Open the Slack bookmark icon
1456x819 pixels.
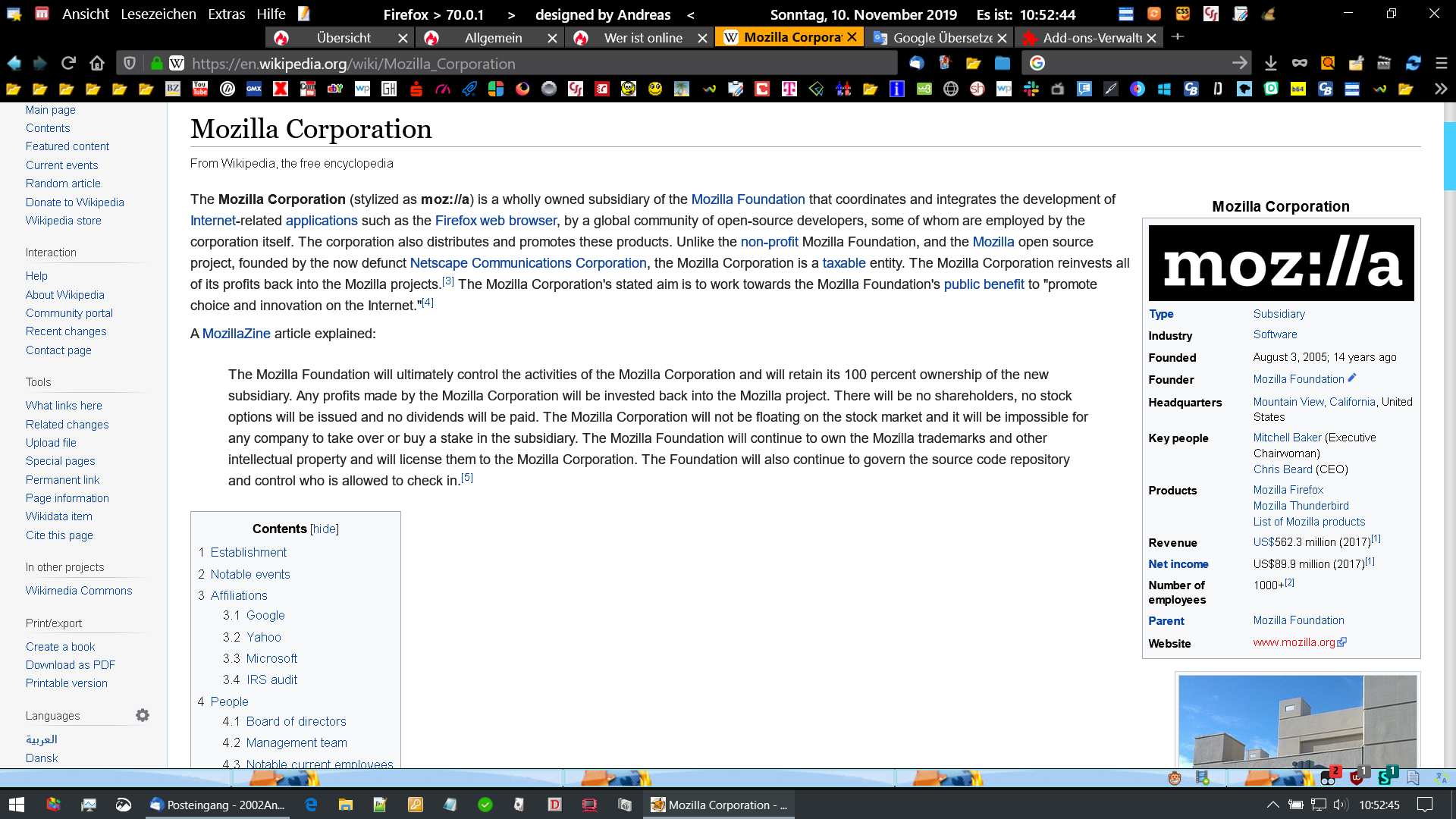(1031, 89)
